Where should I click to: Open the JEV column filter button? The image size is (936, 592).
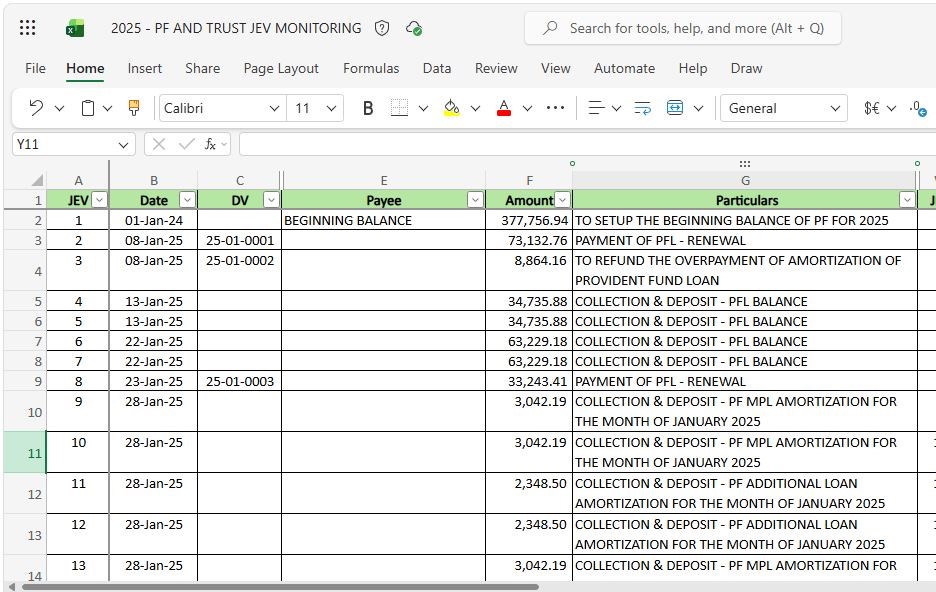click(99, 199)
